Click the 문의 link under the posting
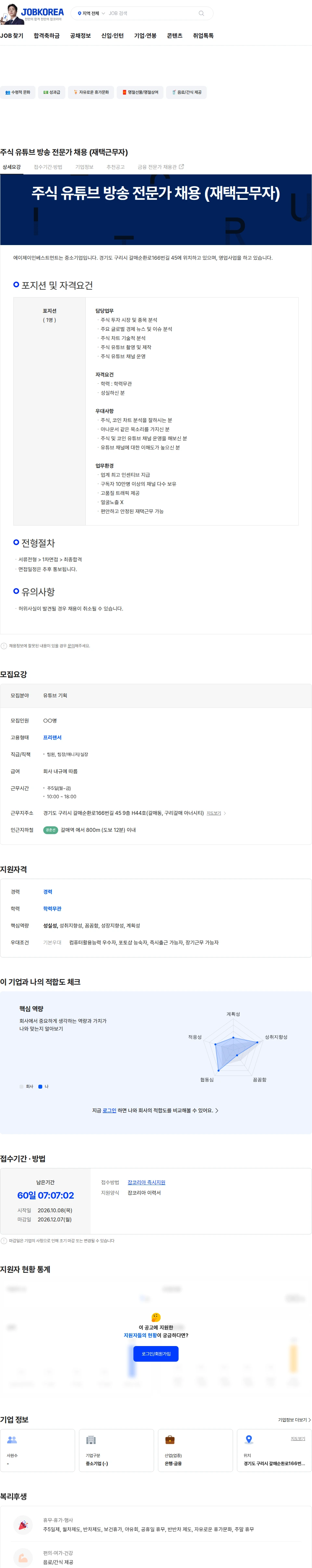The height and width of the screenshot is (1568, 312). point(71,646)
